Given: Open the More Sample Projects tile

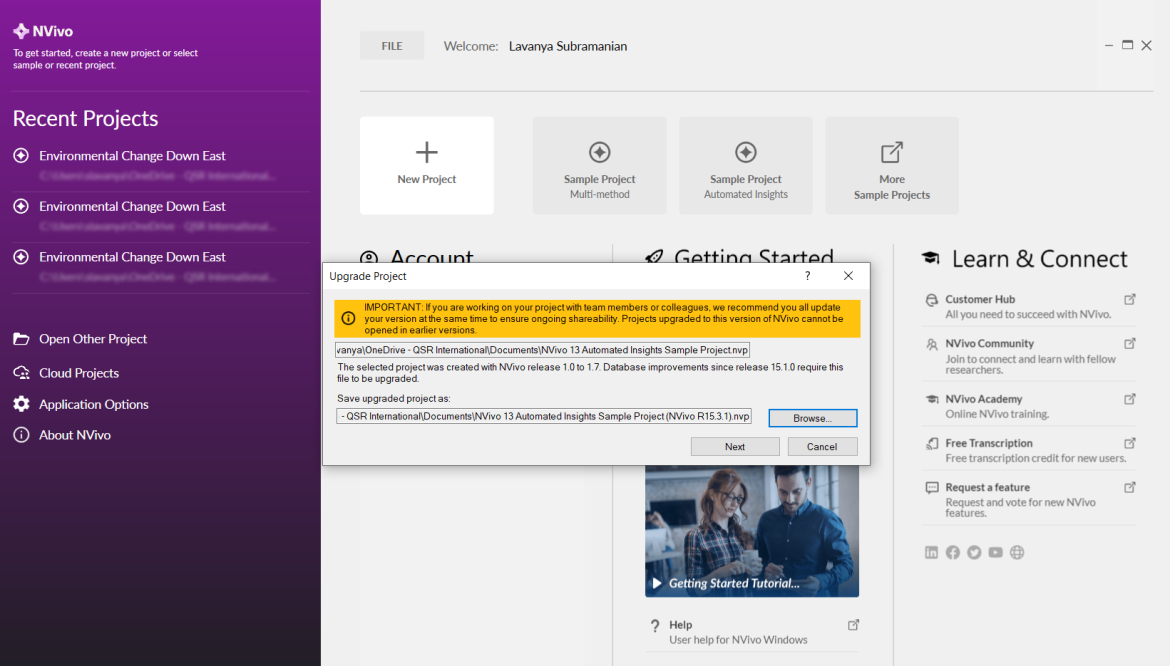Looking at the screenshot, I should 891,165.
